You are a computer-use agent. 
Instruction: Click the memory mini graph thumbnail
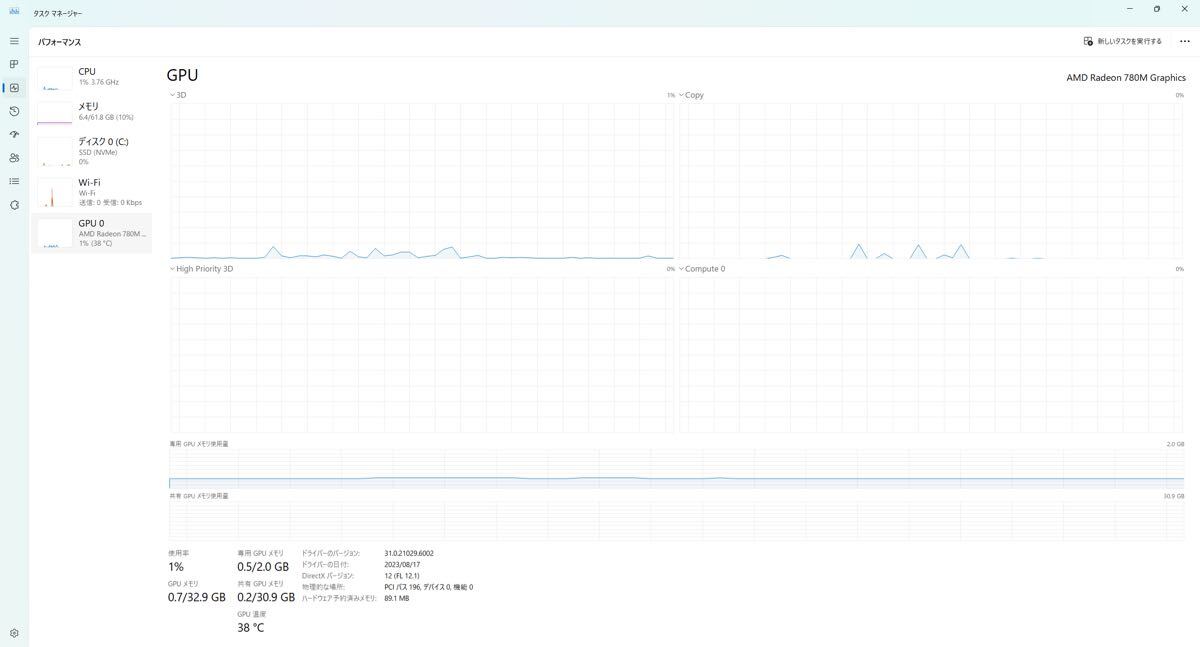[55, 113]
